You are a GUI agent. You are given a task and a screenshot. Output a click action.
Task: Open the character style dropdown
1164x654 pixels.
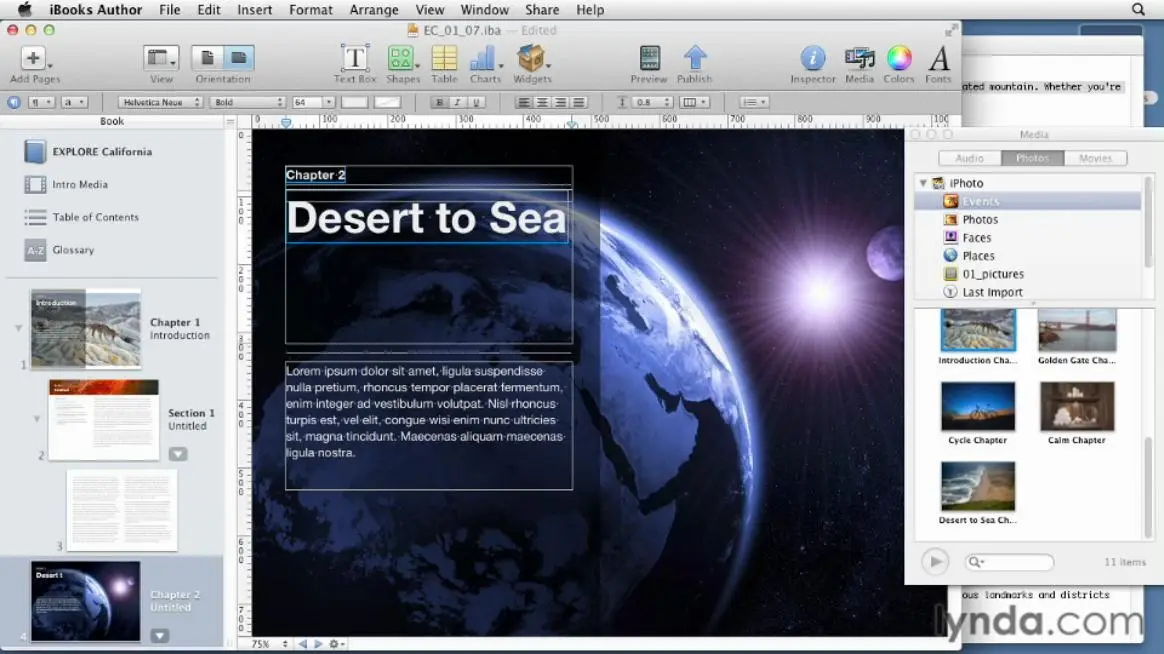point(74,102)
